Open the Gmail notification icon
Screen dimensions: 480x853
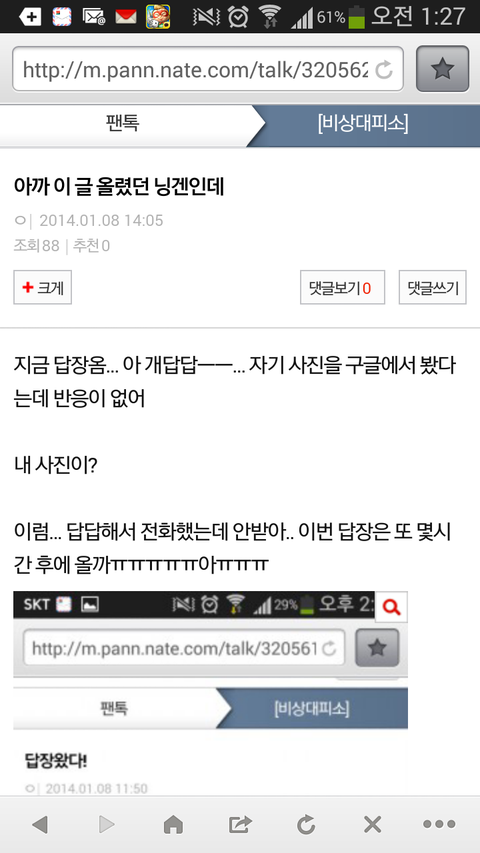[126, 17]
